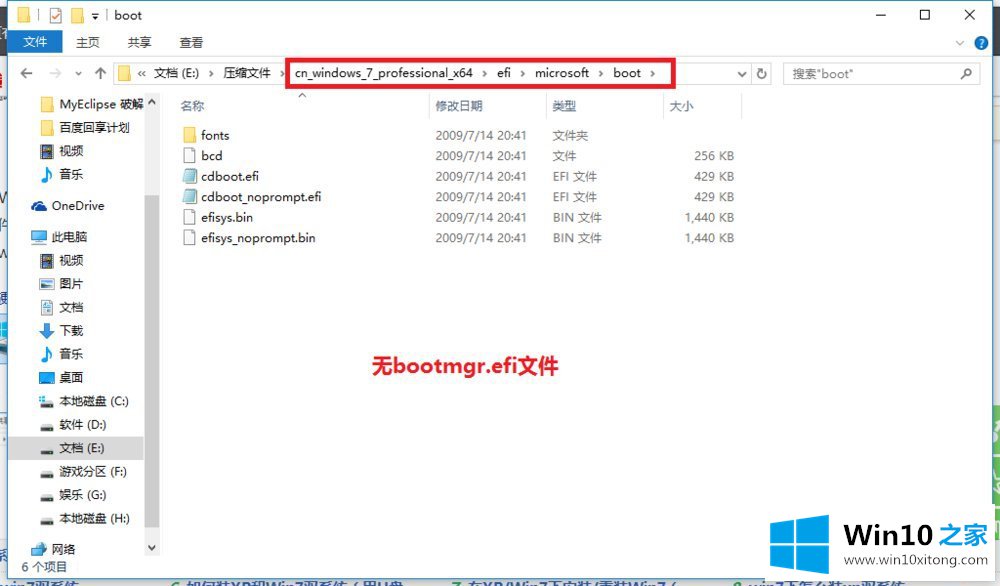Viewport: 1000px width, 586px height.
Task: Select cdboot_noprompt.efi file name
Action: coord(261,197)
